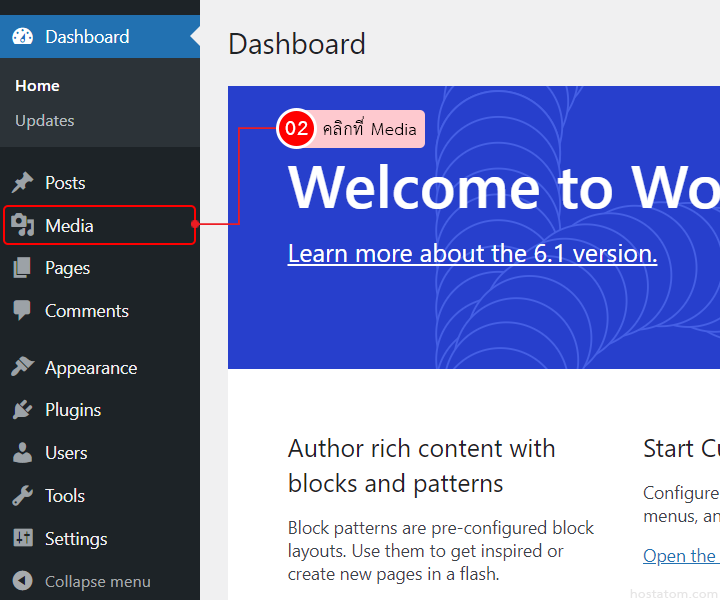This screenshot has width=720, height=600.
Task: Click the Comments speech bubble icon
Action: (22, 311)
